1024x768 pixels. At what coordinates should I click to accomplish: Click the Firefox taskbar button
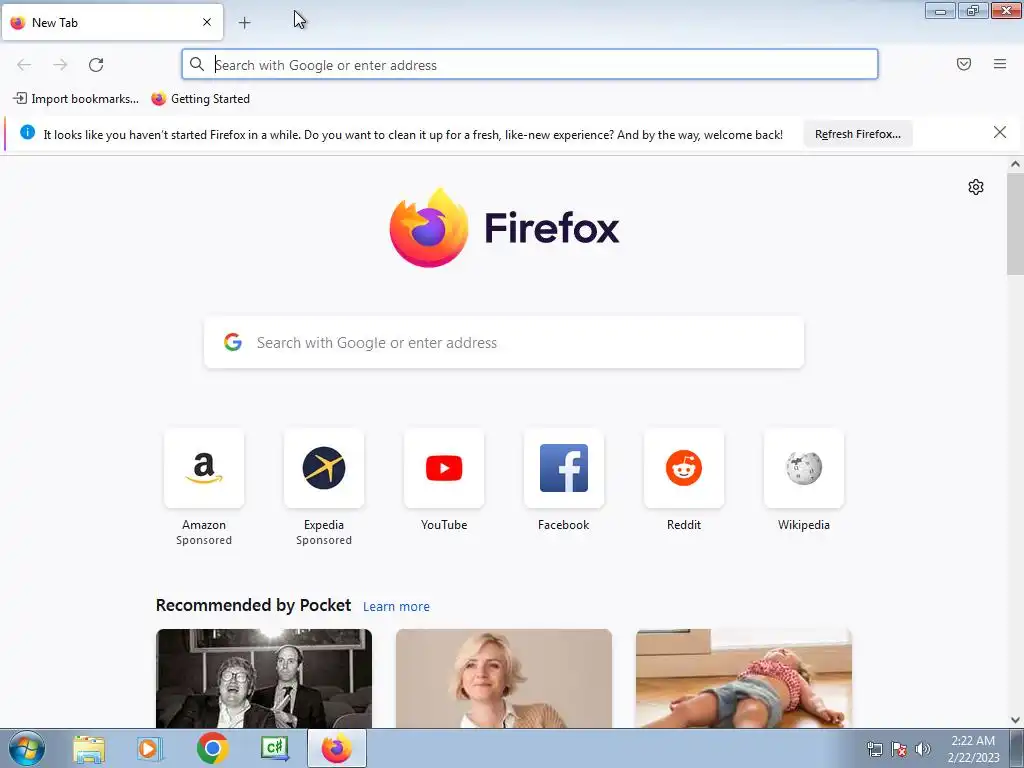(x=336, y=748)
